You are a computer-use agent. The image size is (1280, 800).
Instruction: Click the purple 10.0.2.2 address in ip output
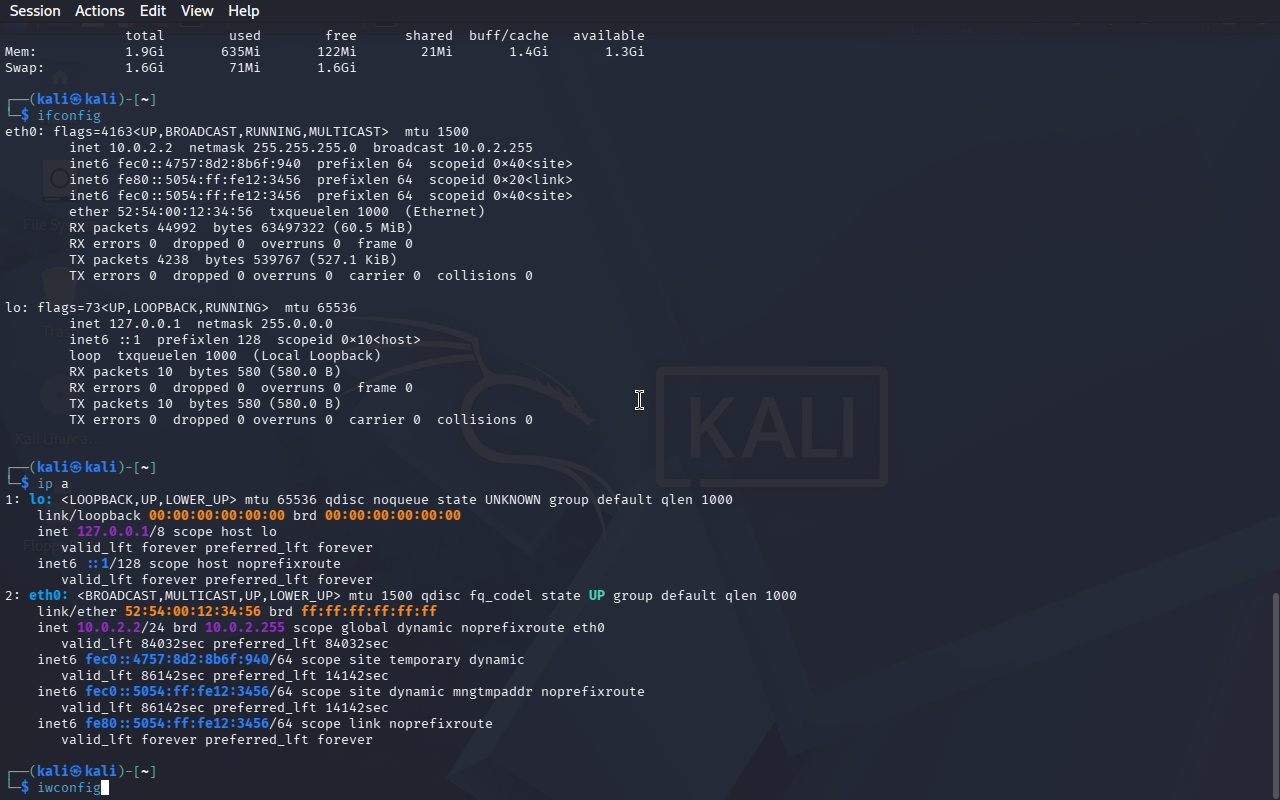click(x=109, y=628)
